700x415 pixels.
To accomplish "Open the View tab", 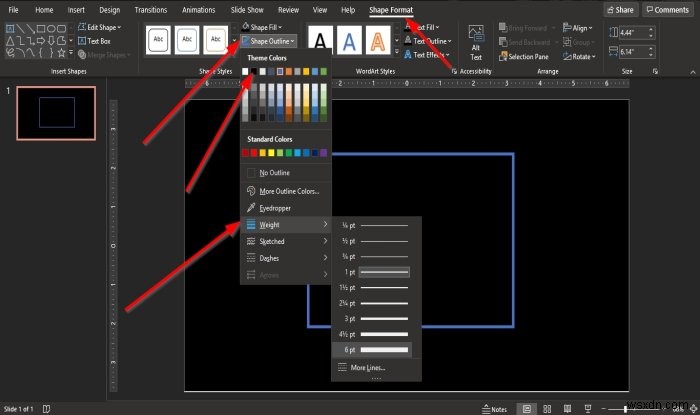I will click(x=320, y=10).
